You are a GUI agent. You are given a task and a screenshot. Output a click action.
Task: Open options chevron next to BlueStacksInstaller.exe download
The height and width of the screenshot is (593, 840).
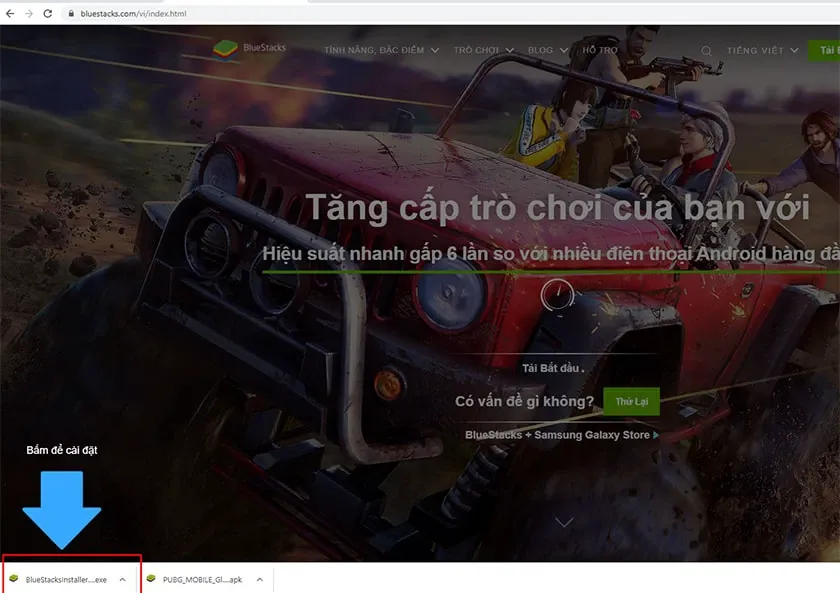[122, 578]
